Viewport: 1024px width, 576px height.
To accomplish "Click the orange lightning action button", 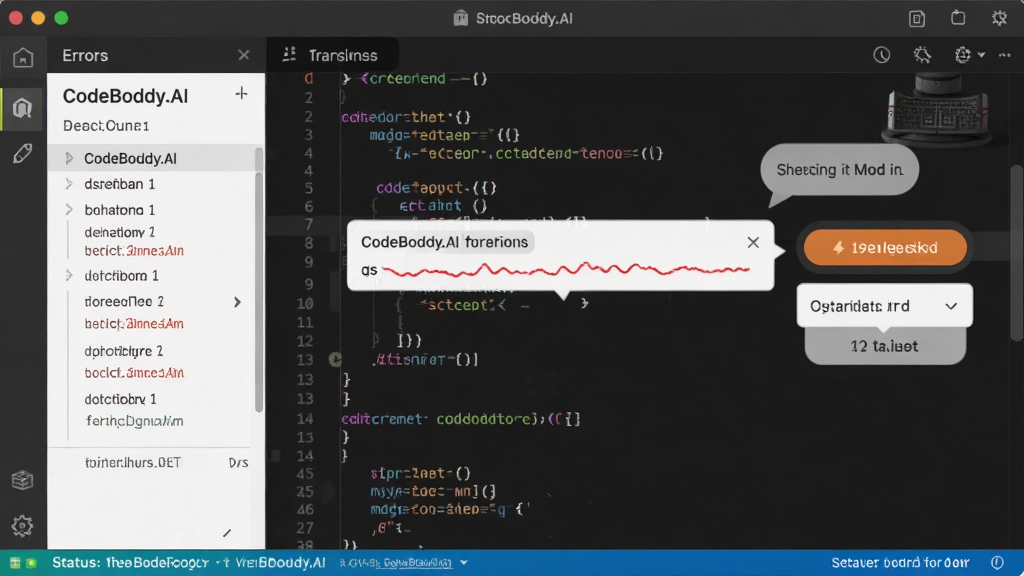I will 885,248.
